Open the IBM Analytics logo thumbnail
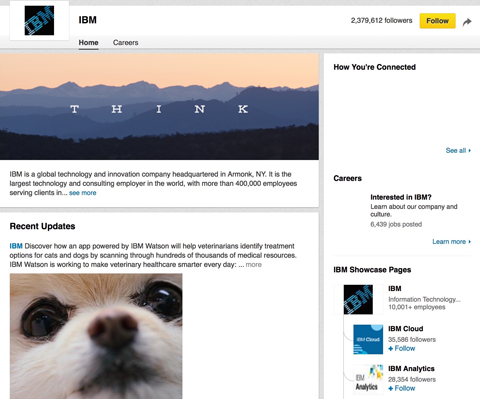480x399 pixels. (x=368, y=379)
